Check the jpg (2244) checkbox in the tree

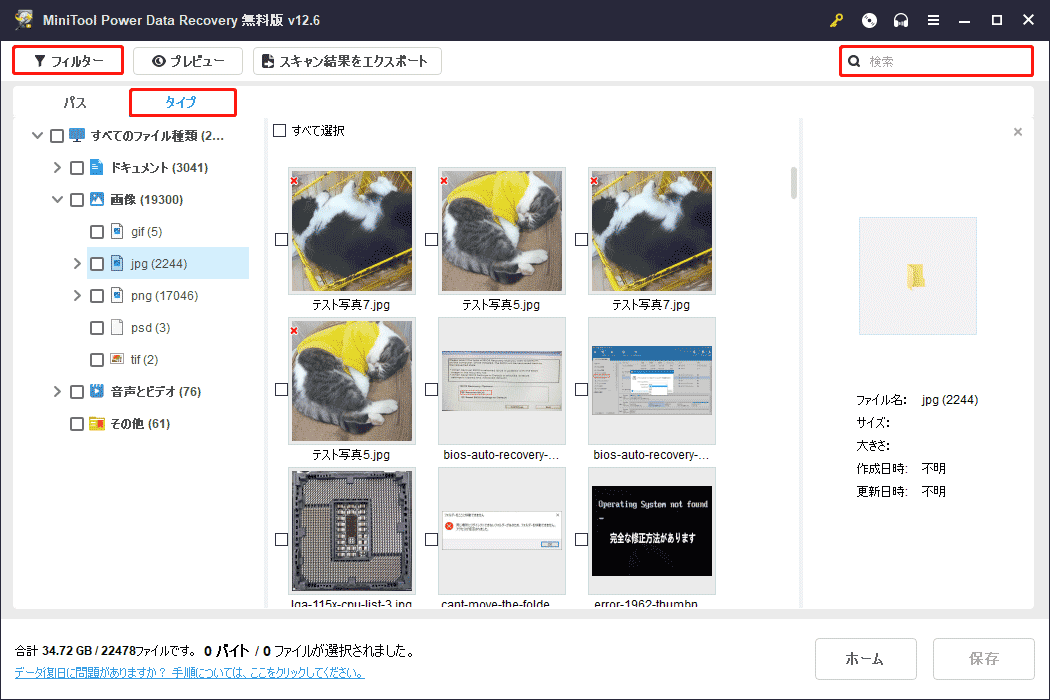(97, 263)
